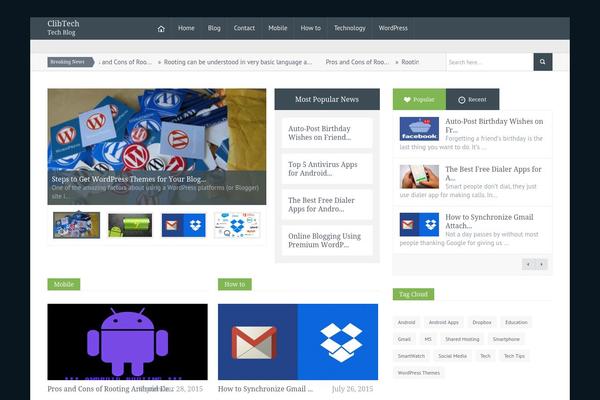The width and height of the screenshot is (600, 400).
Task: Click the search magnifier button
Action: pos(543,62)
